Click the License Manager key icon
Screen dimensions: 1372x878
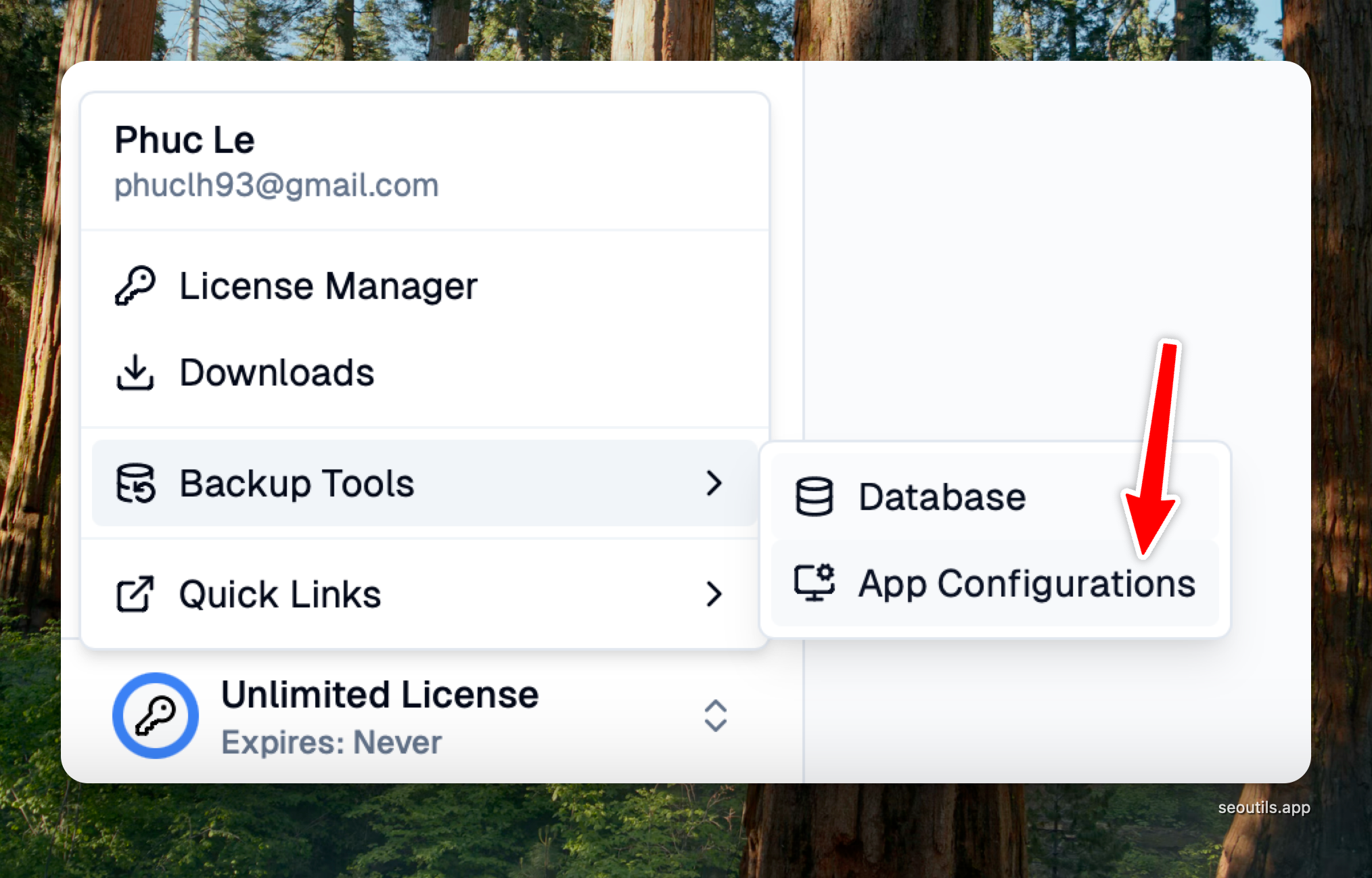(135, 285)
